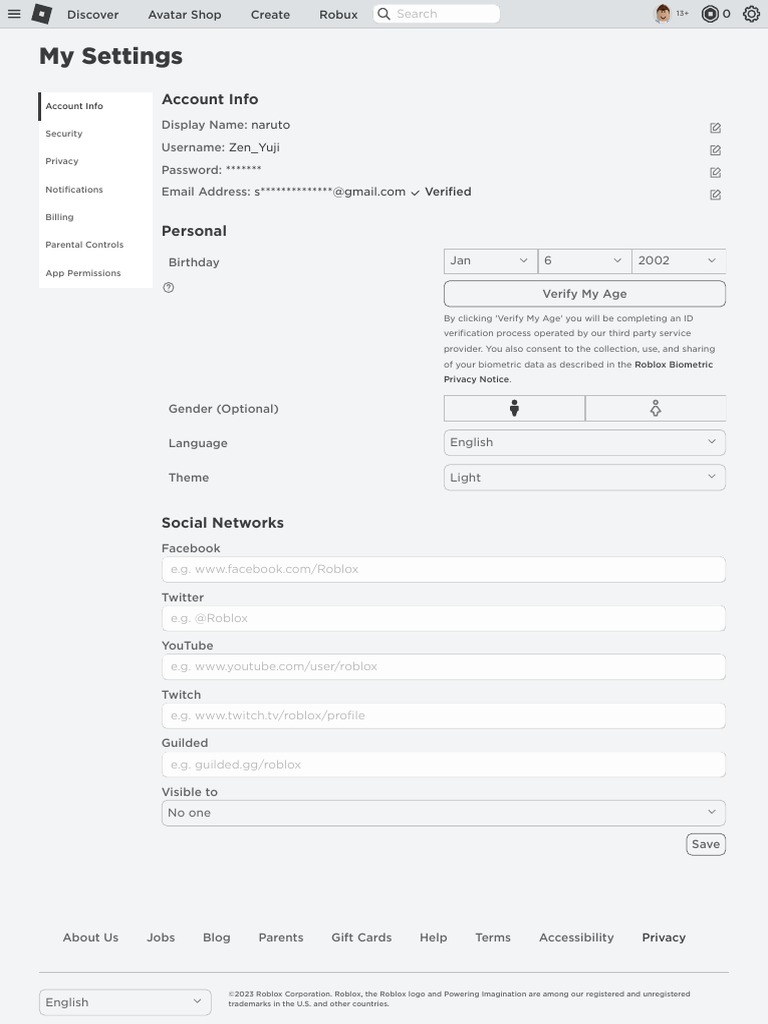Image resolution: width=768 pixels, height=1024 pixels.
Task: Edit the Username pencil icon
Action: pyautogui.click(x=715, y=150)
